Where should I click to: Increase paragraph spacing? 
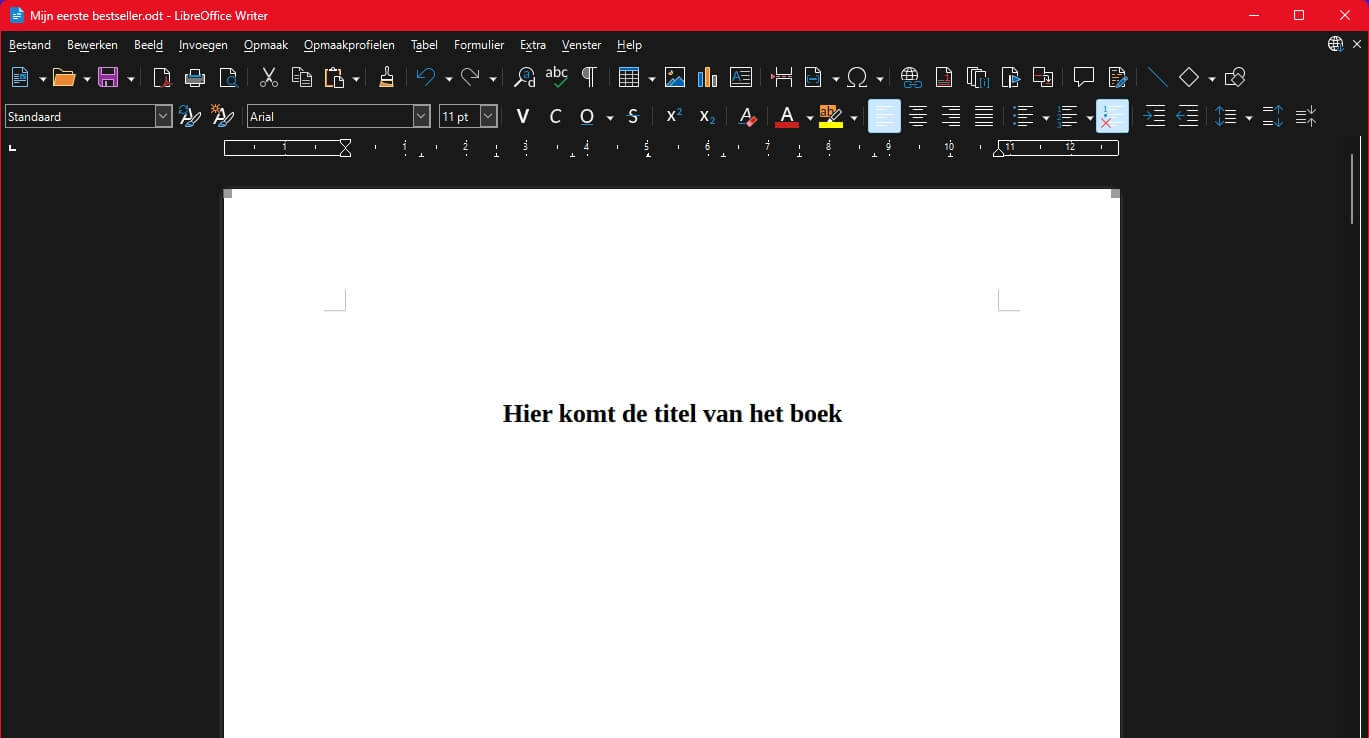[x=1272, y=117]
